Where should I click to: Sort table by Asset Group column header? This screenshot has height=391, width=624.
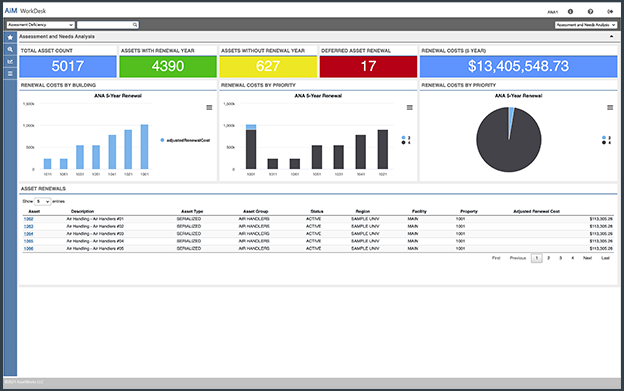255,212
